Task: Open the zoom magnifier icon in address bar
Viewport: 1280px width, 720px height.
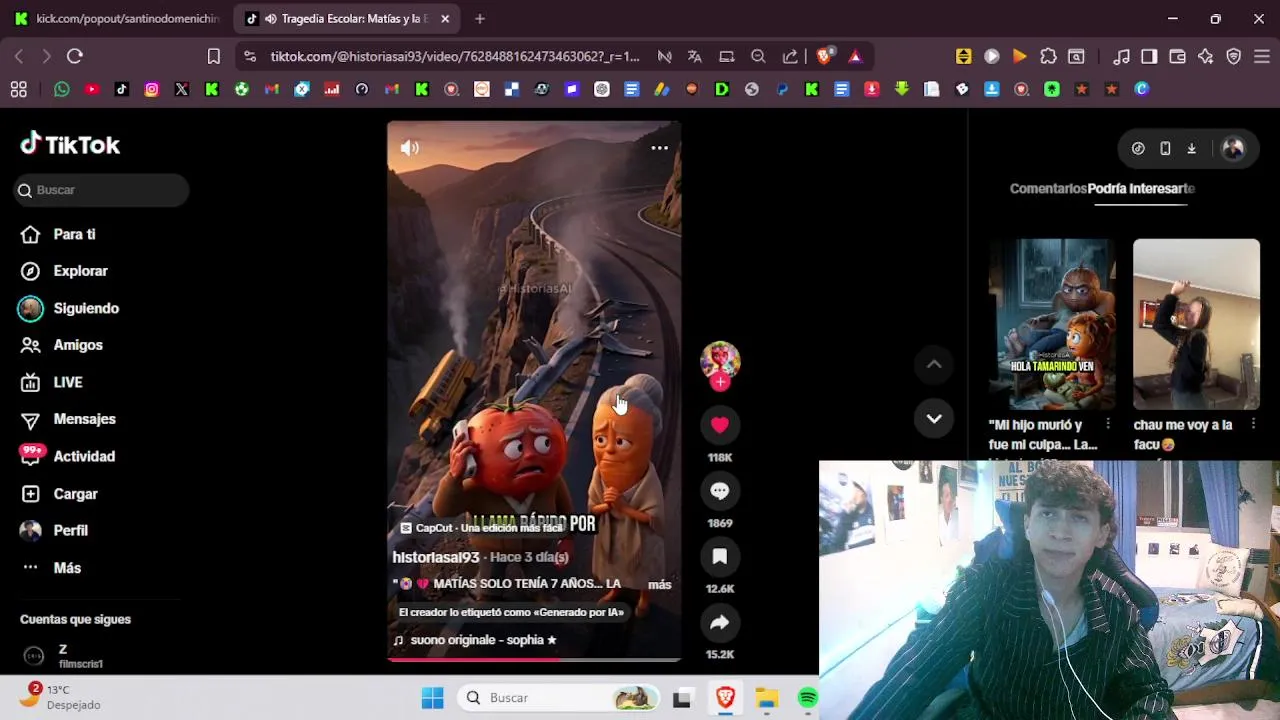Action: click(758, 56)
